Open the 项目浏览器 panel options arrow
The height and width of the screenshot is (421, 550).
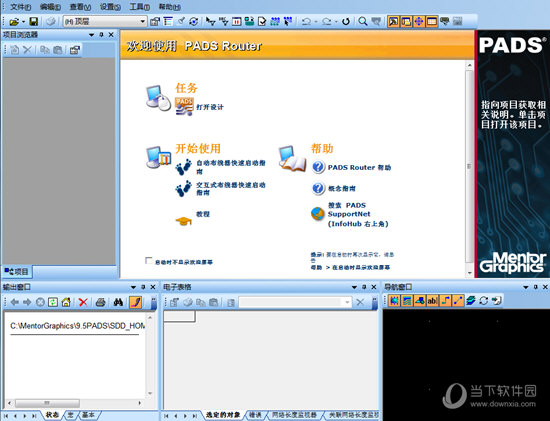pyautogui.click(x=92, y=35)
